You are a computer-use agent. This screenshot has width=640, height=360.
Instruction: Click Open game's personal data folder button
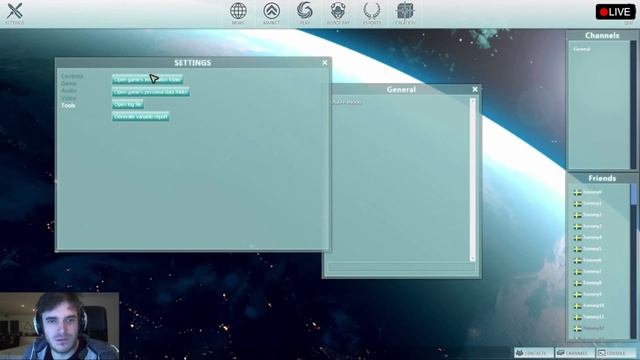click(x=151, y=92)
